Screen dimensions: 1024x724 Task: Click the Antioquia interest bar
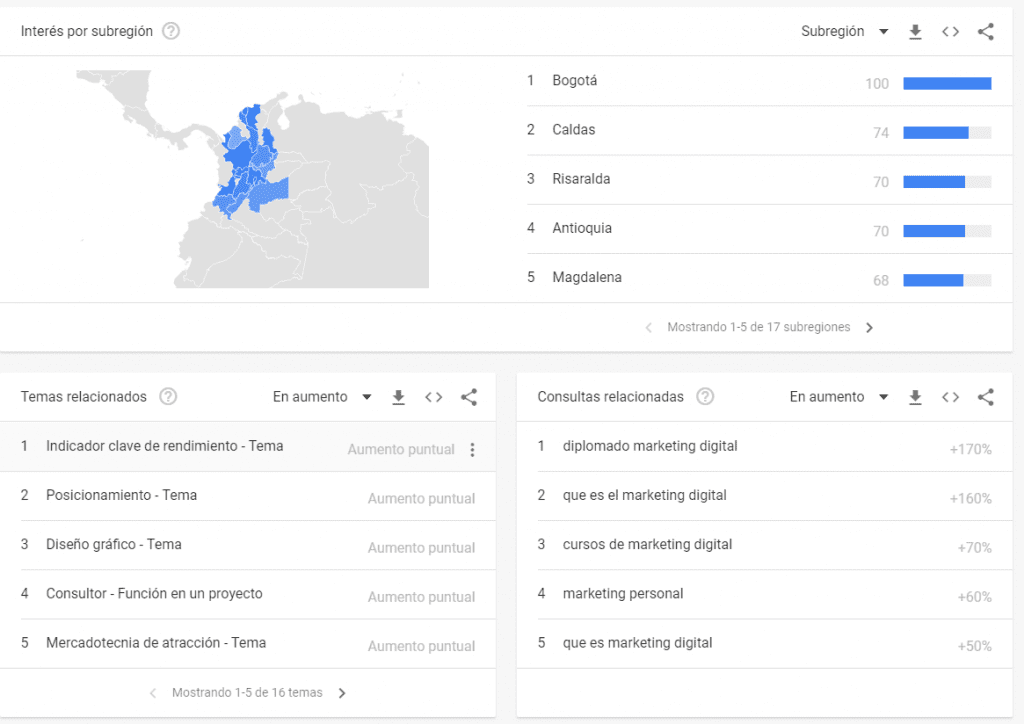tap(947, 231)
